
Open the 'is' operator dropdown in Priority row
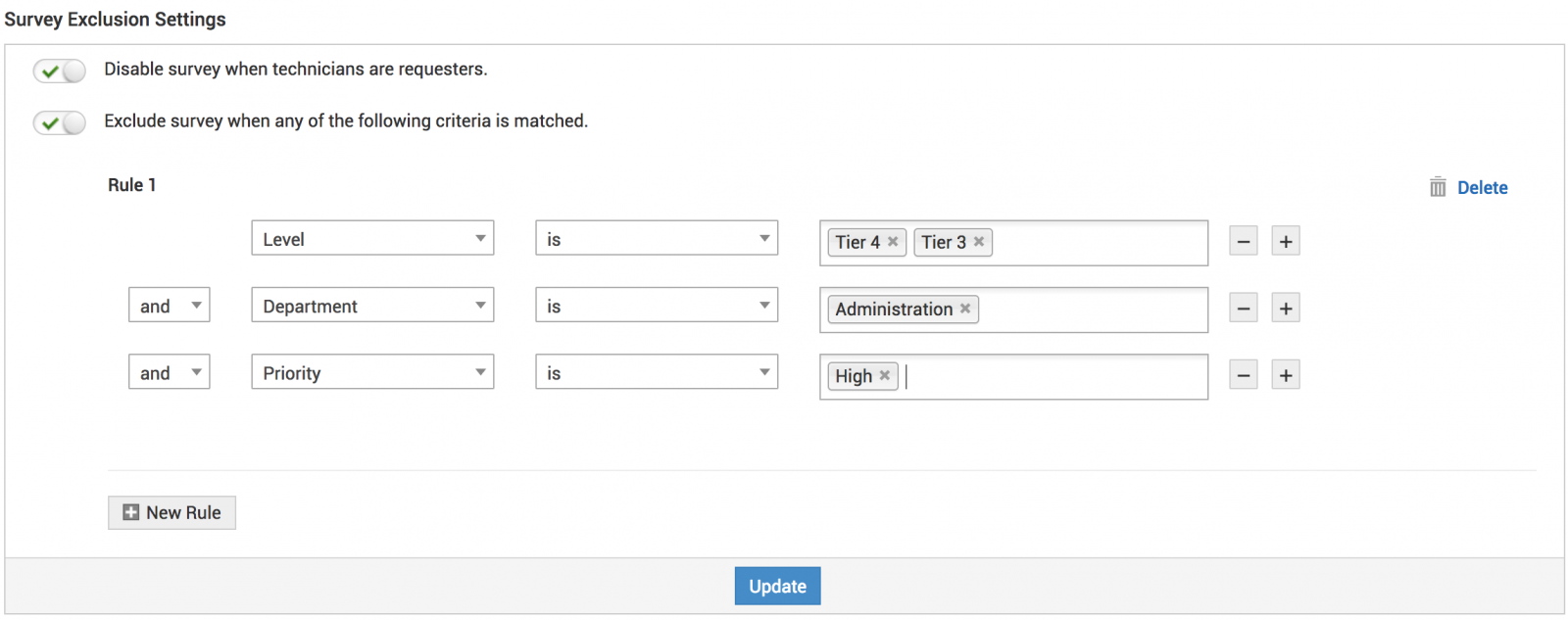657,371
